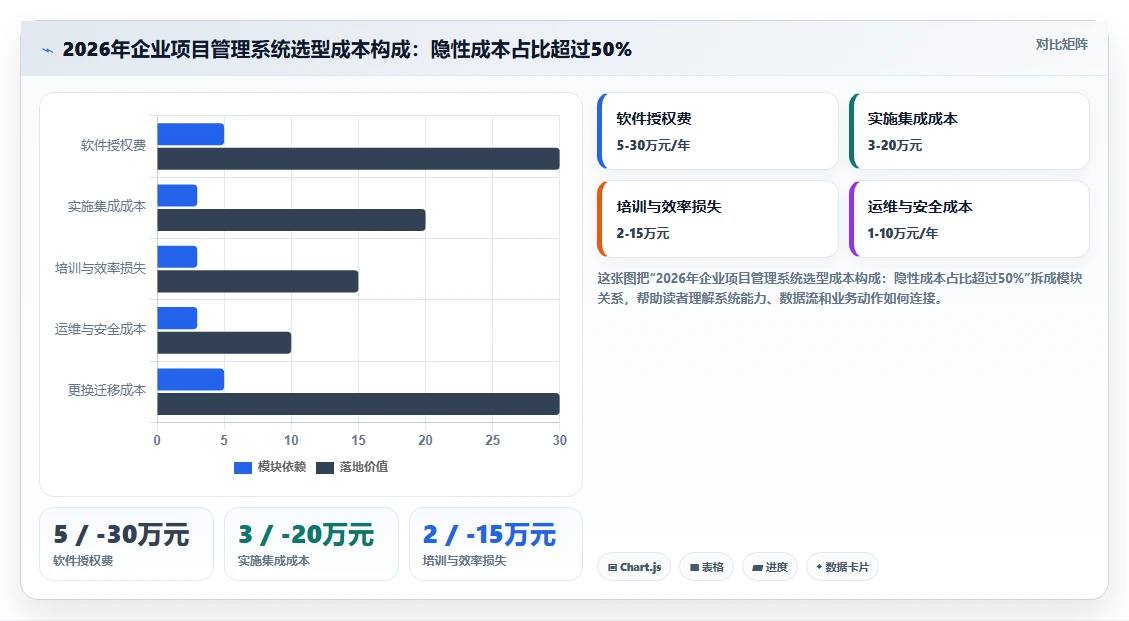Click the x-axis tick value 30
The height and width of the screenshot is (621, 1129).
pyautogui.click(x=559, y=440)
